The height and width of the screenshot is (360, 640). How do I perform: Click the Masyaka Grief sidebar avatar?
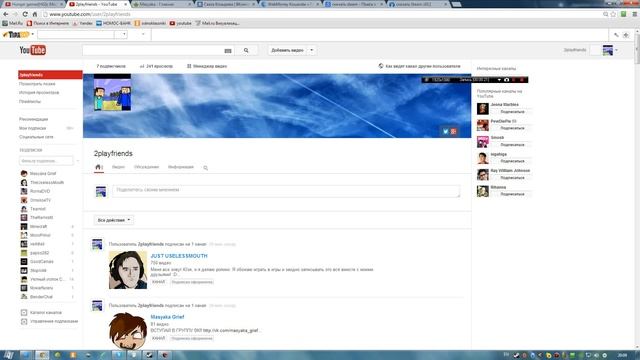tap(24, 173)
